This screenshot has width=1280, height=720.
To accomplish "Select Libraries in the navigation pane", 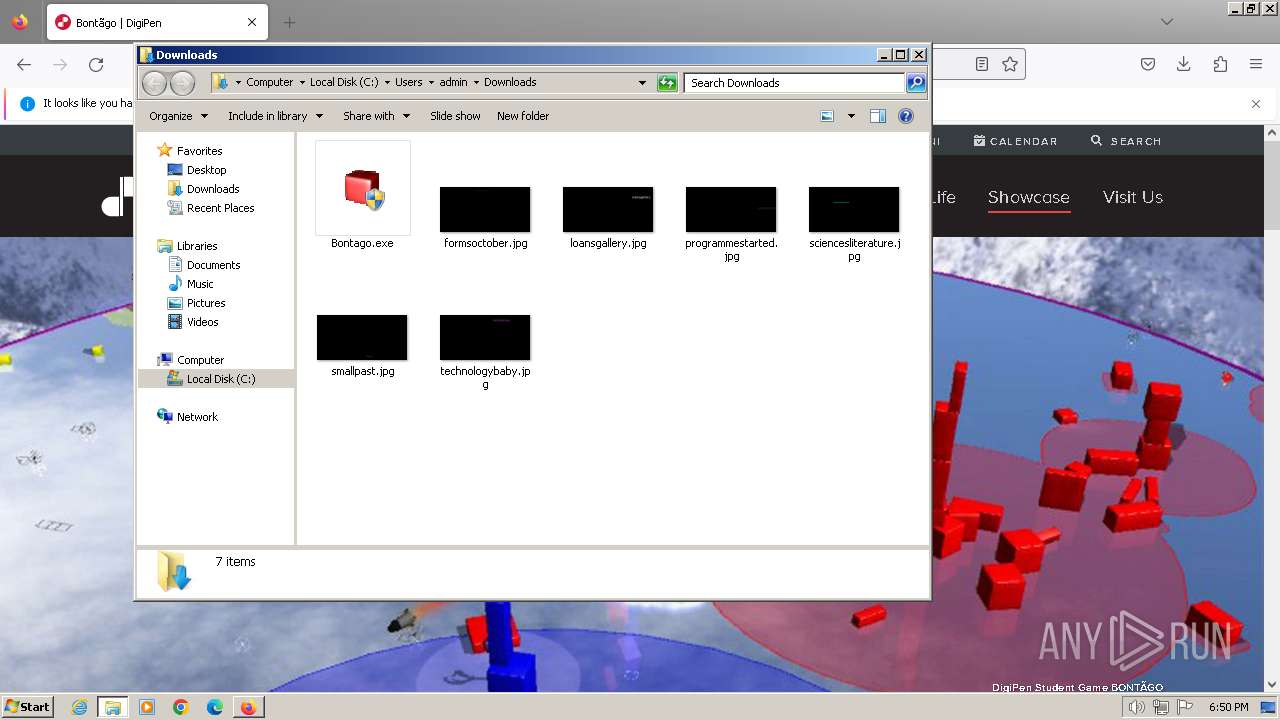I will [197, 246].
